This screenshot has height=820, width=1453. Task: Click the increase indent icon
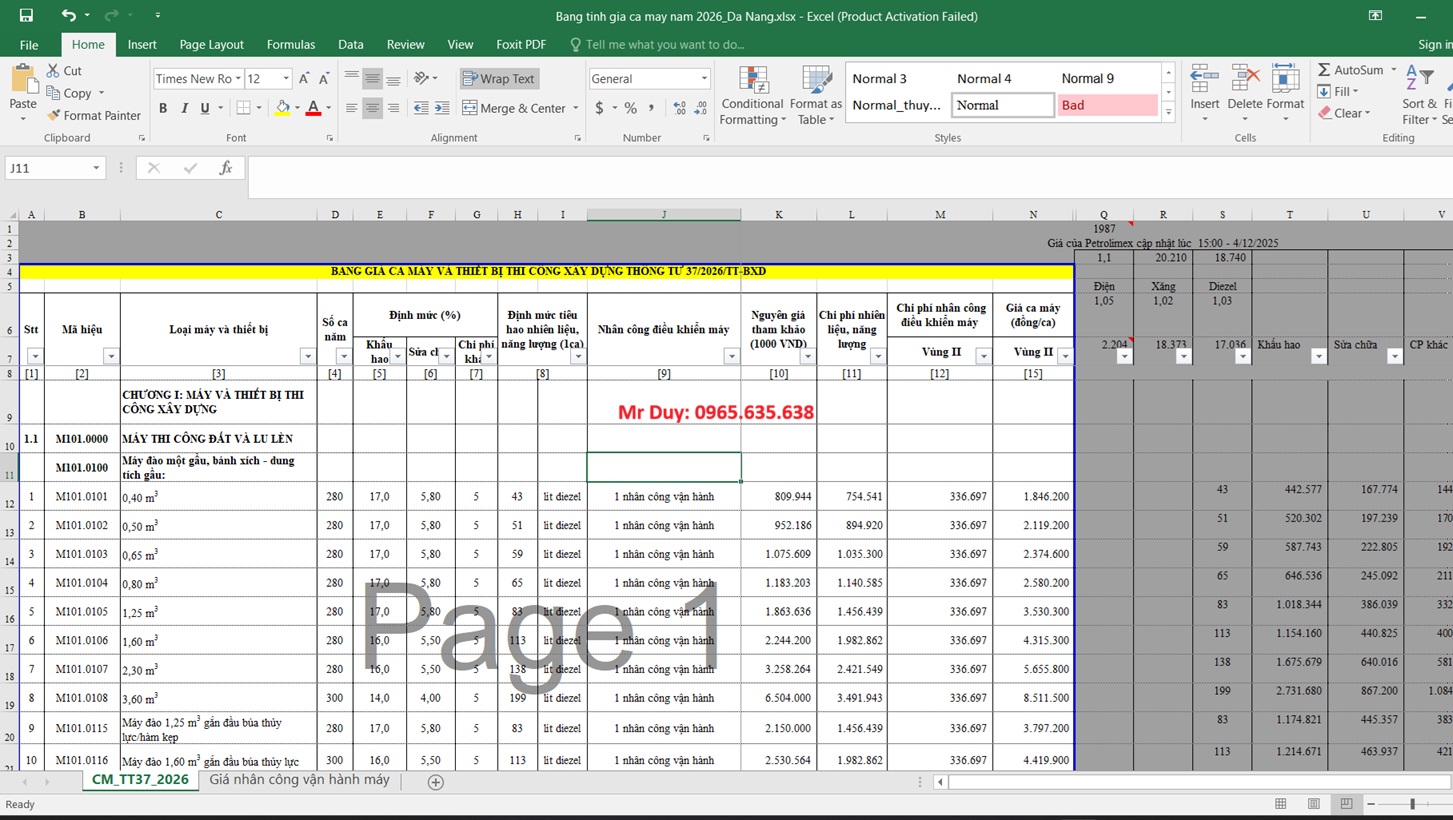[x=442, y=108]
